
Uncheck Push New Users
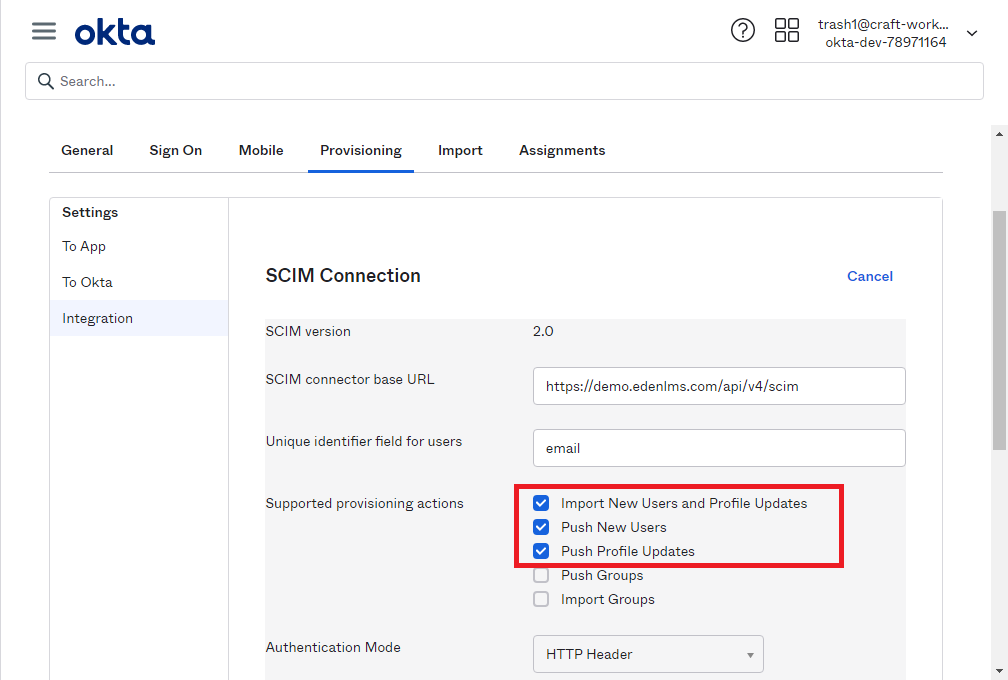541,527
